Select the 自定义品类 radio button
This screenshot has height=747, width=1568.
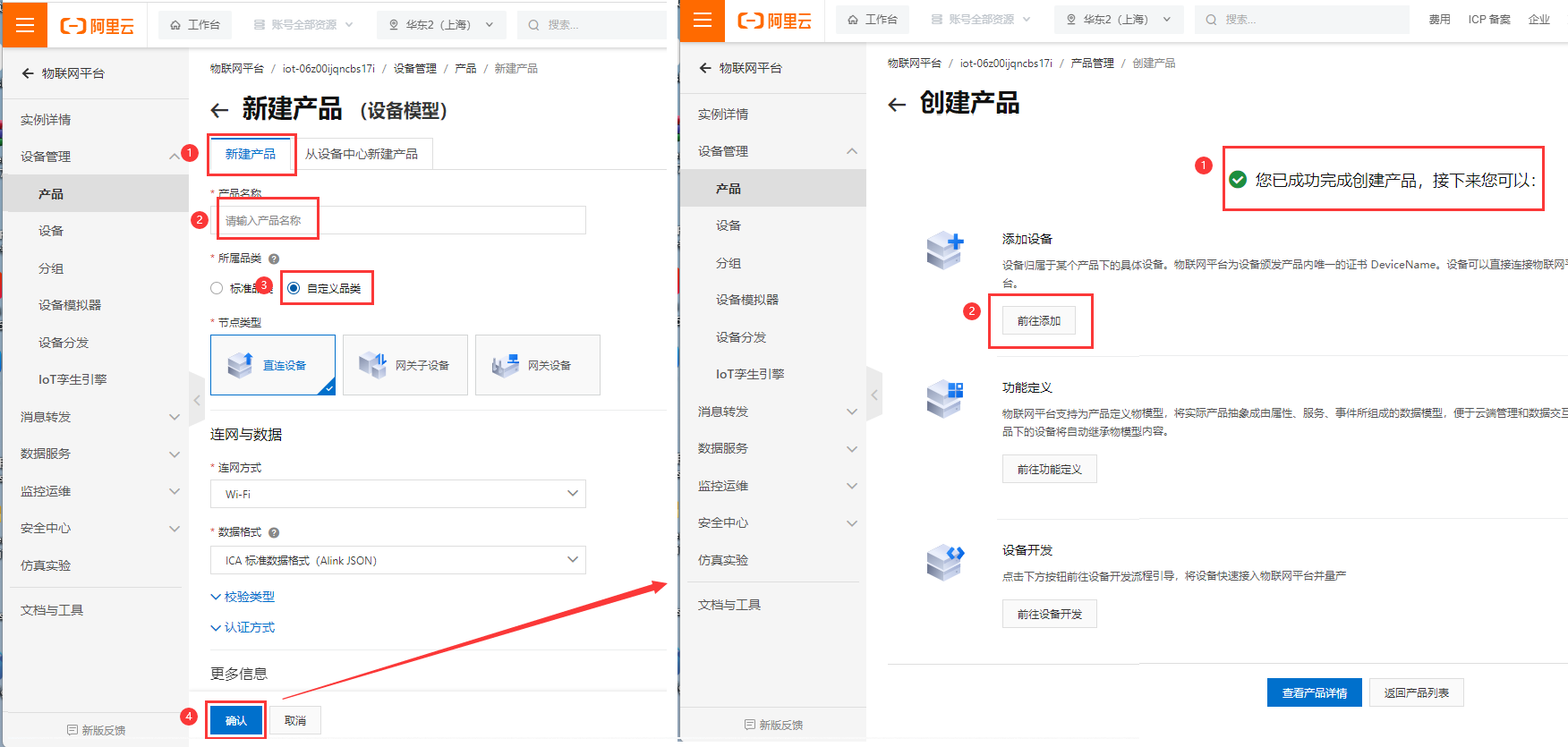coord(294,288)
